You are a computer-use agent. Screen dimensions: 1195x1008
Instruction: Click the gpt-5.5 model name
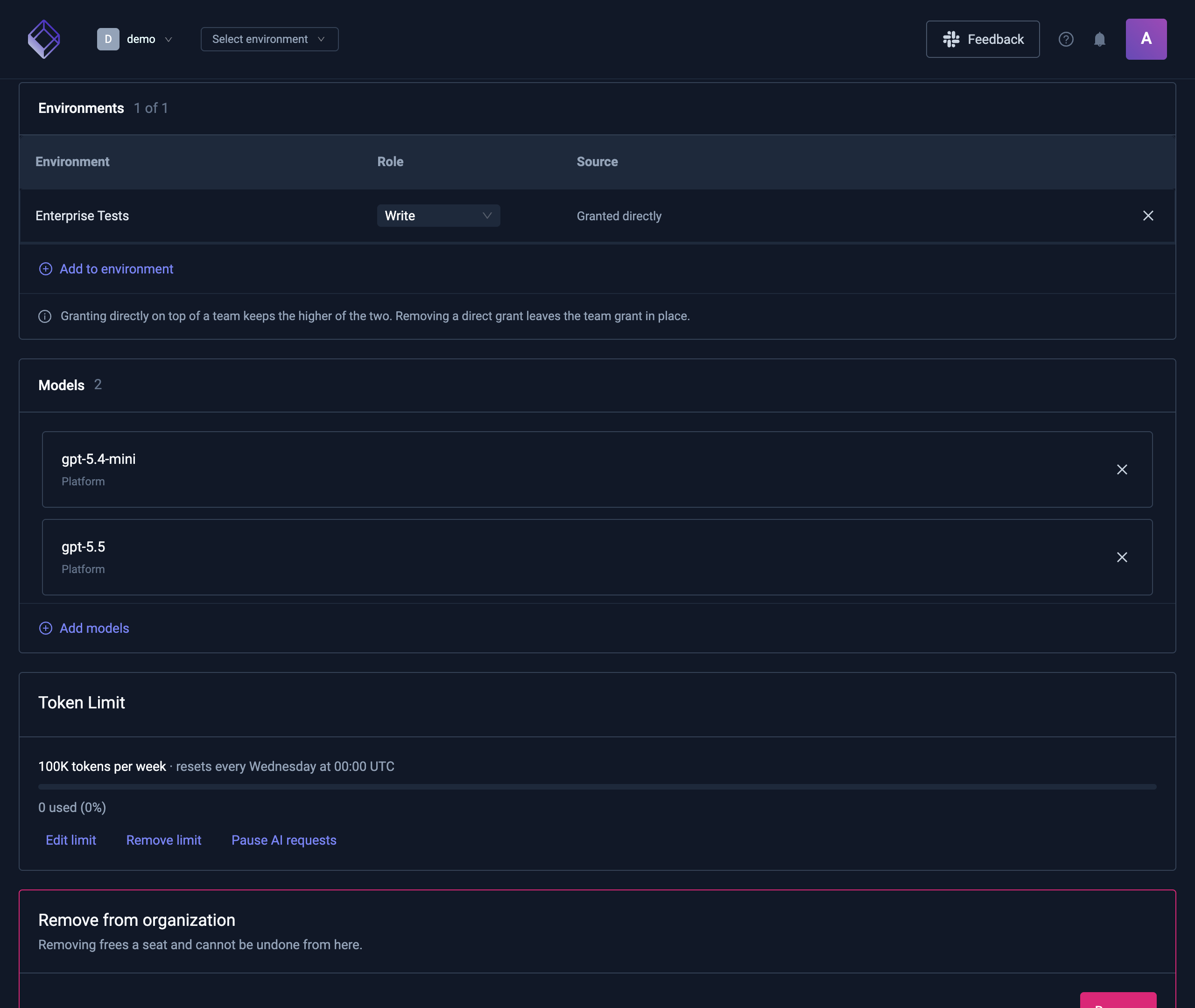pos(84,547)
